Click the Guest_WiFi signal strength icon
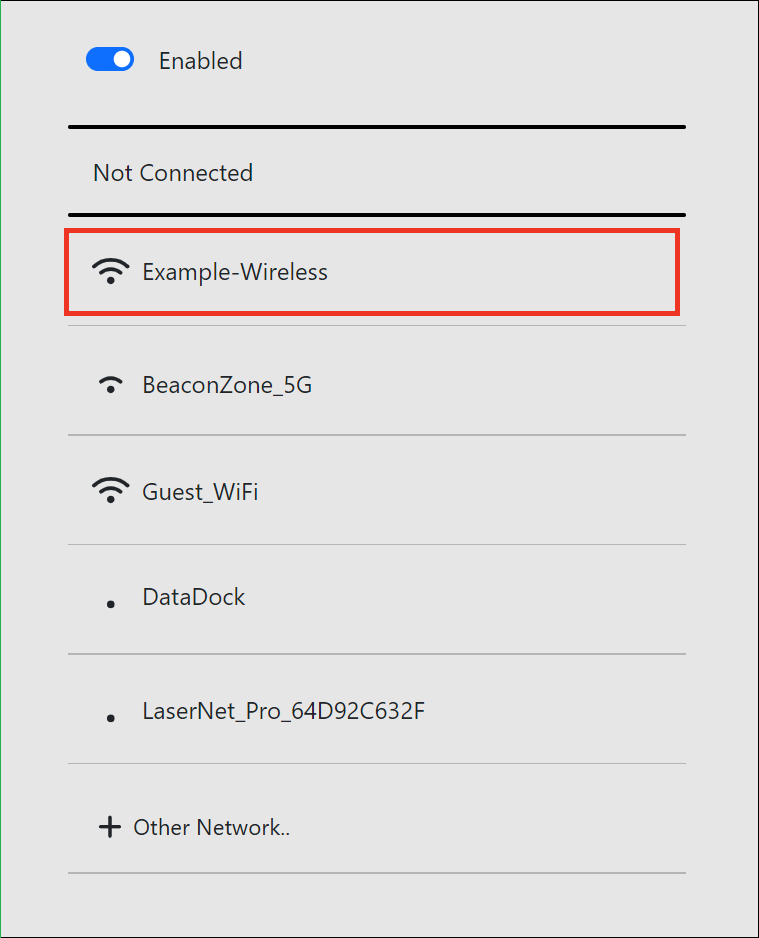Screen dimensions: 759x938 tap(110, 491)
